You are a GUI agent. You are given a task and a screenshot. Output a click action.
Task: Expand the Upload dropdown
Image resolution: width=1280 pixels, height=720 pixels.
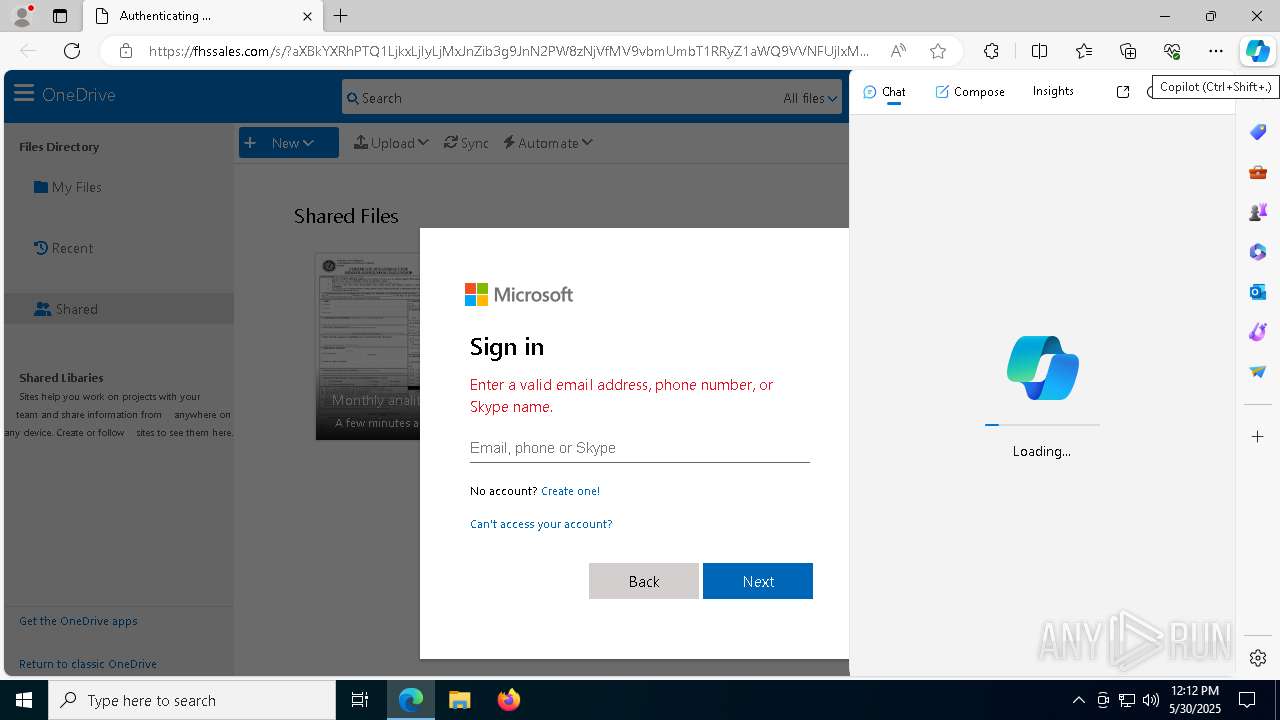point(391,143)
